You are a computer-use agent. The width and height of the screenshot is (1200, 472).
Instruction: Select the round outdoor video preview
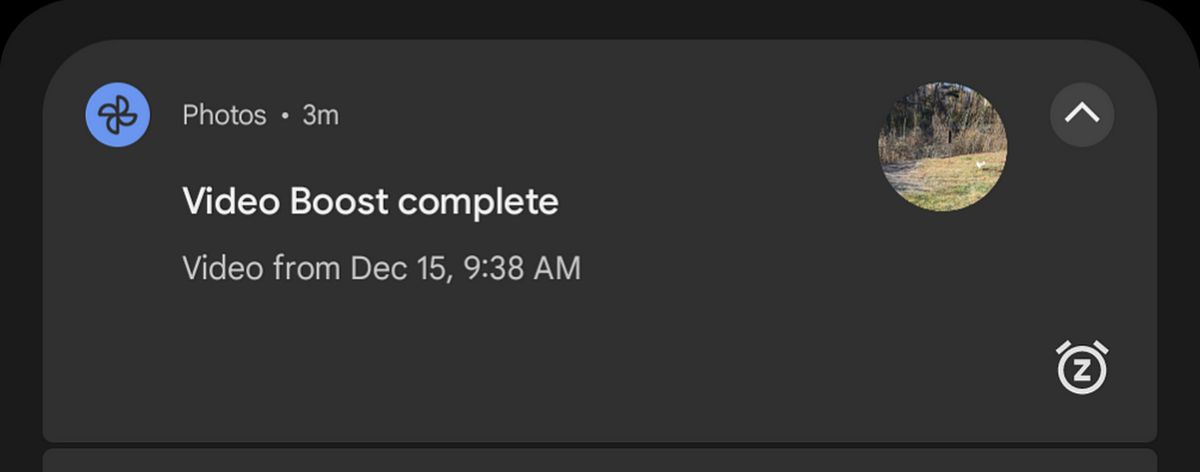(942, 146)
